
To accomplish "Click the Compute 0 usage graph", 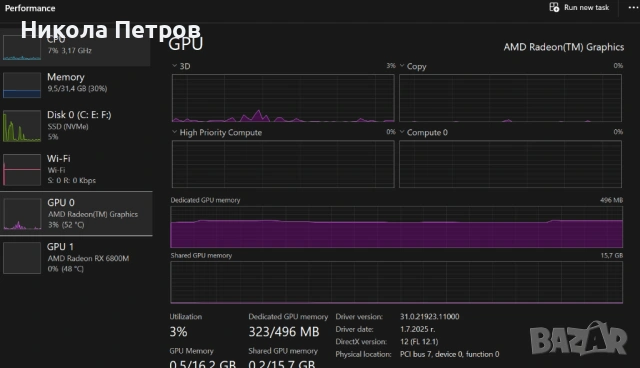I will (510, 164).
